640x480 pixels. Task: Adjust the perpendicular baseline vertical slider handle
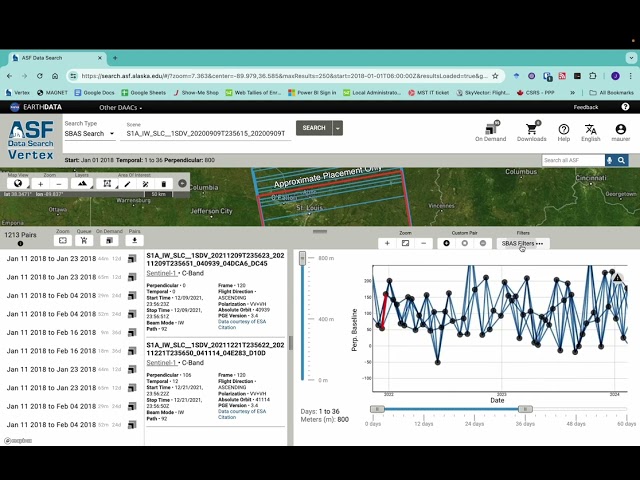302,258
